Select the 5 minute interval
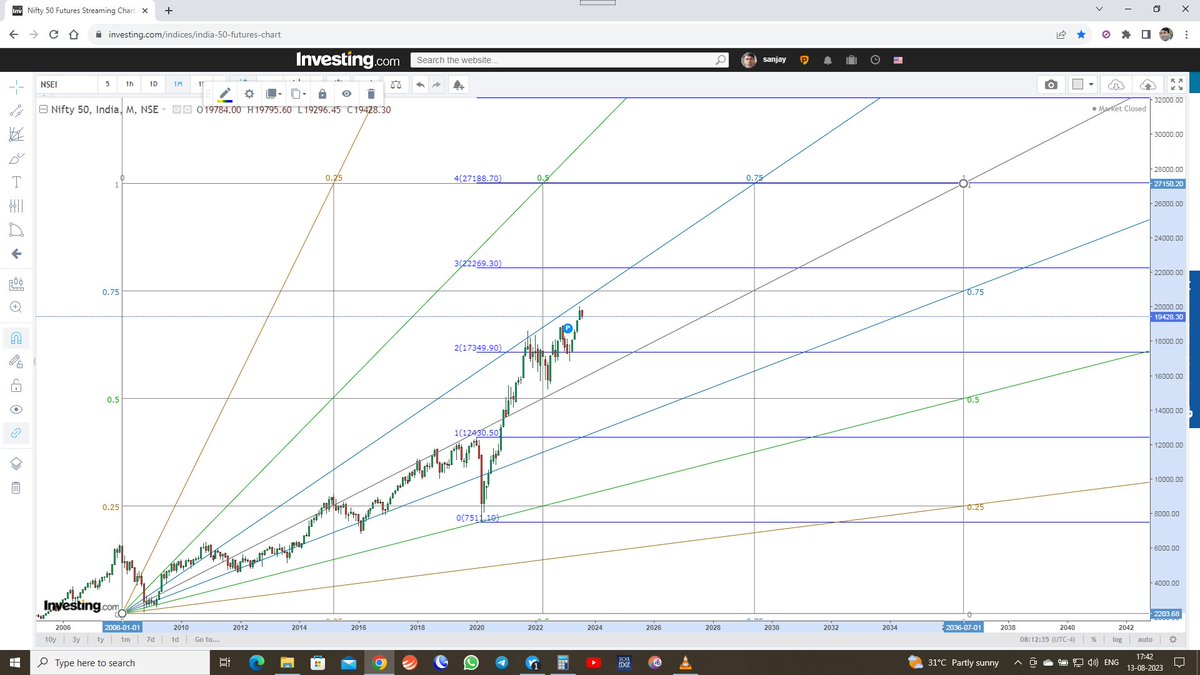This screenshot has width=1200, height=675. point(107,85)
